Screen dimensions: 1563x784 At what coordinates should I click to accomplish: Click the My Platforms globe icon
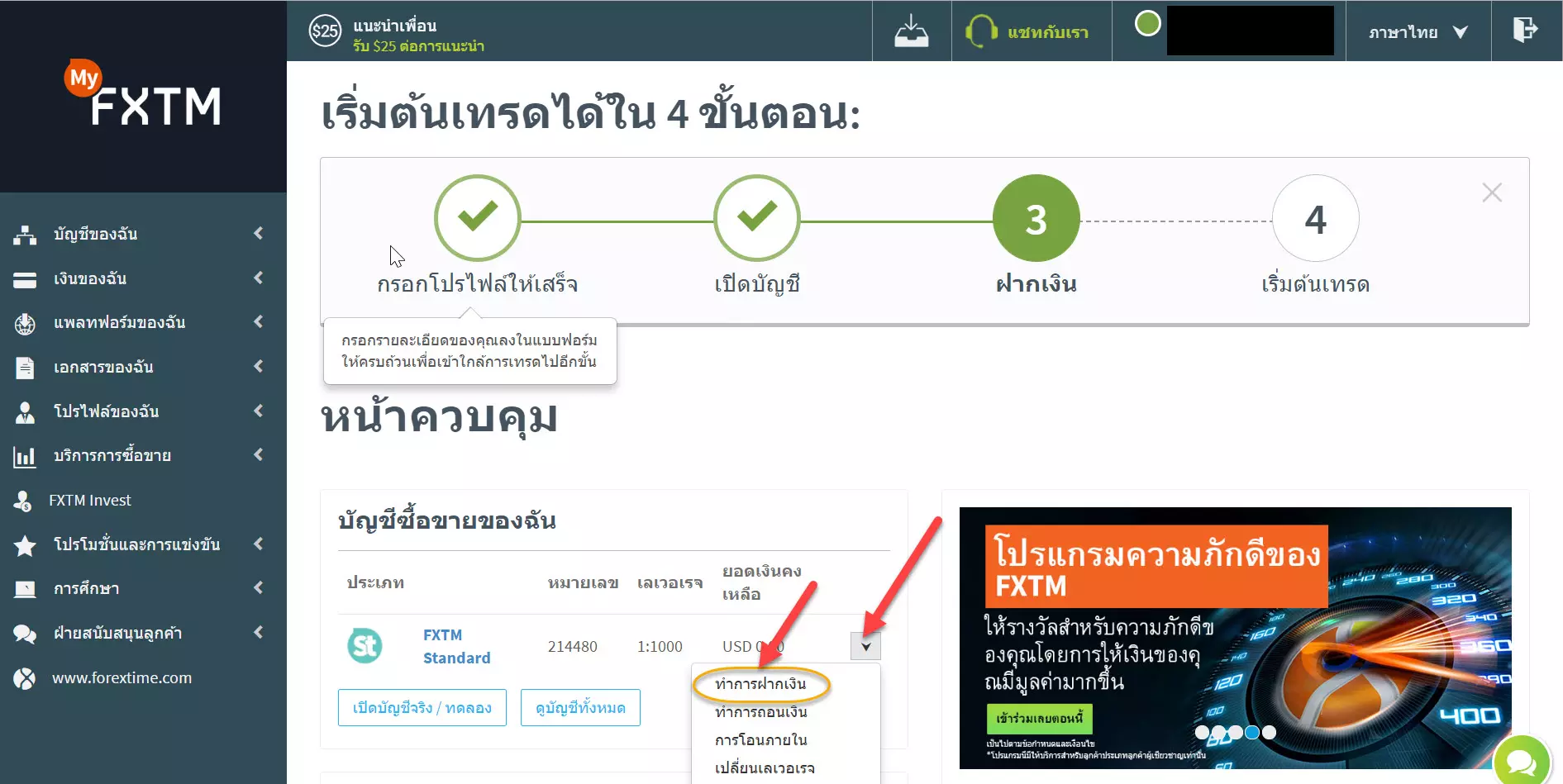[25, 324]
